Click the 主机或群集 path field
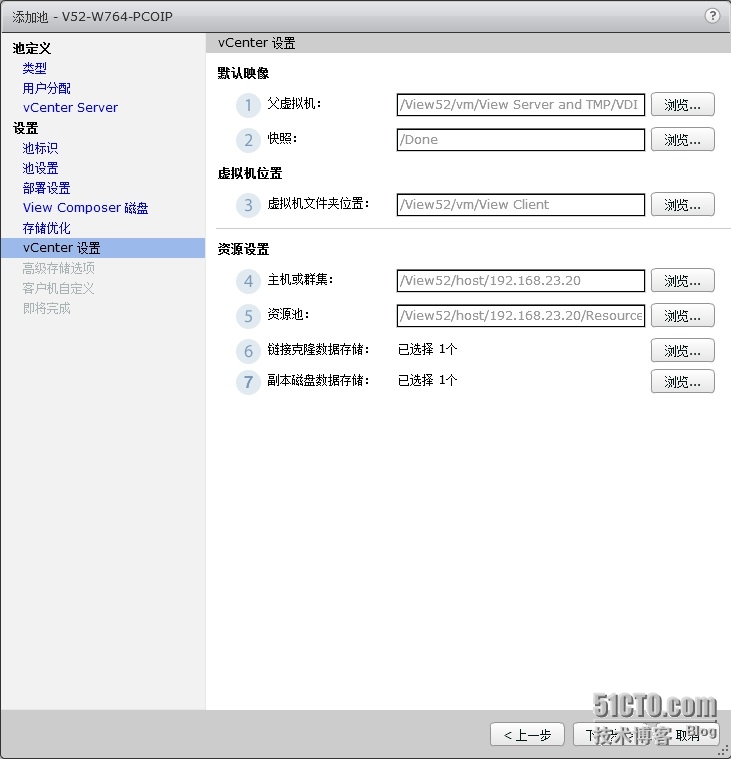This screenshot has height=759, width=731. (x=521, y=281)
